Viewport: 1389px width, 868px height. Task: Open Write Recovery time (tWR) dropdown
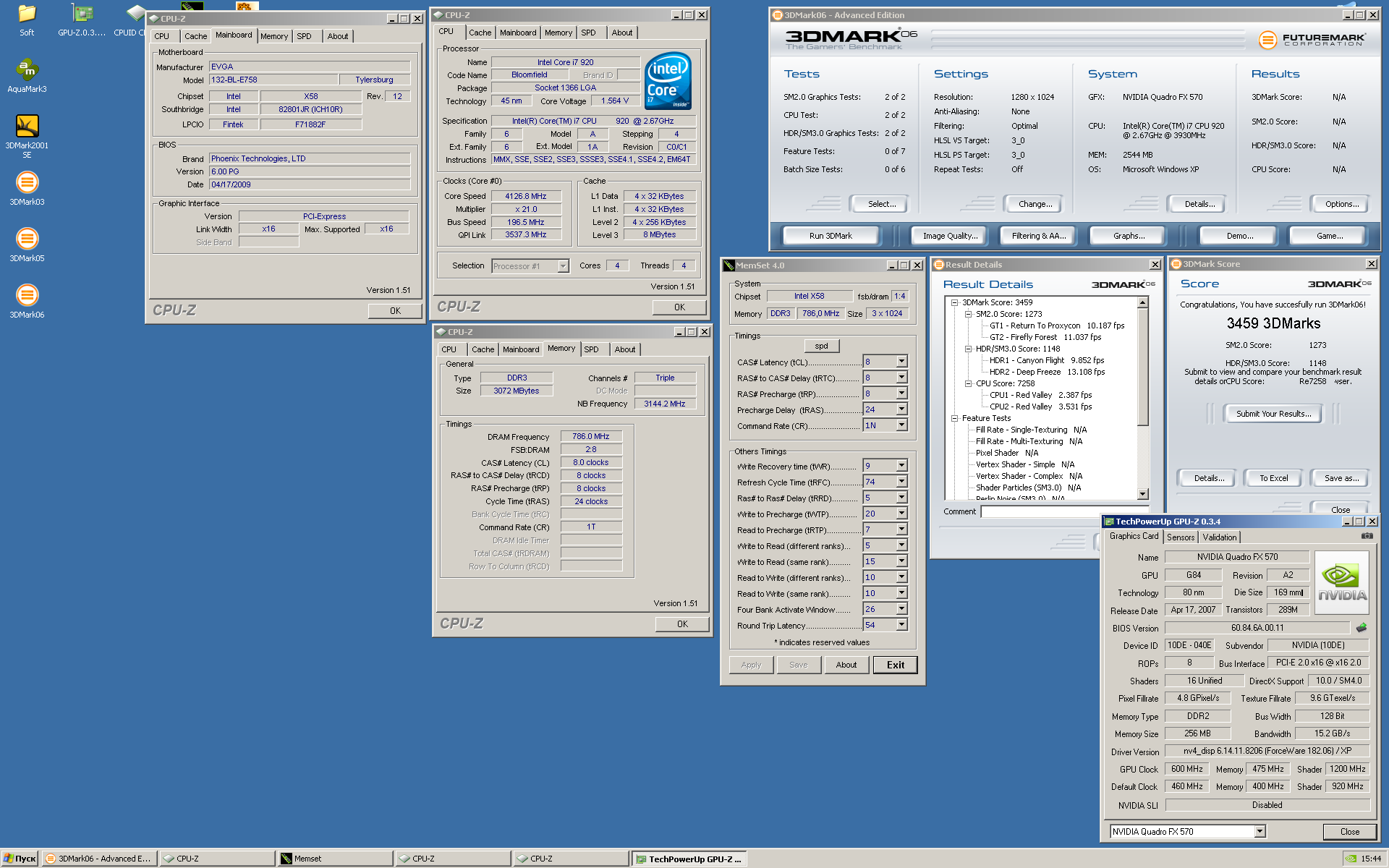(901, 466)
